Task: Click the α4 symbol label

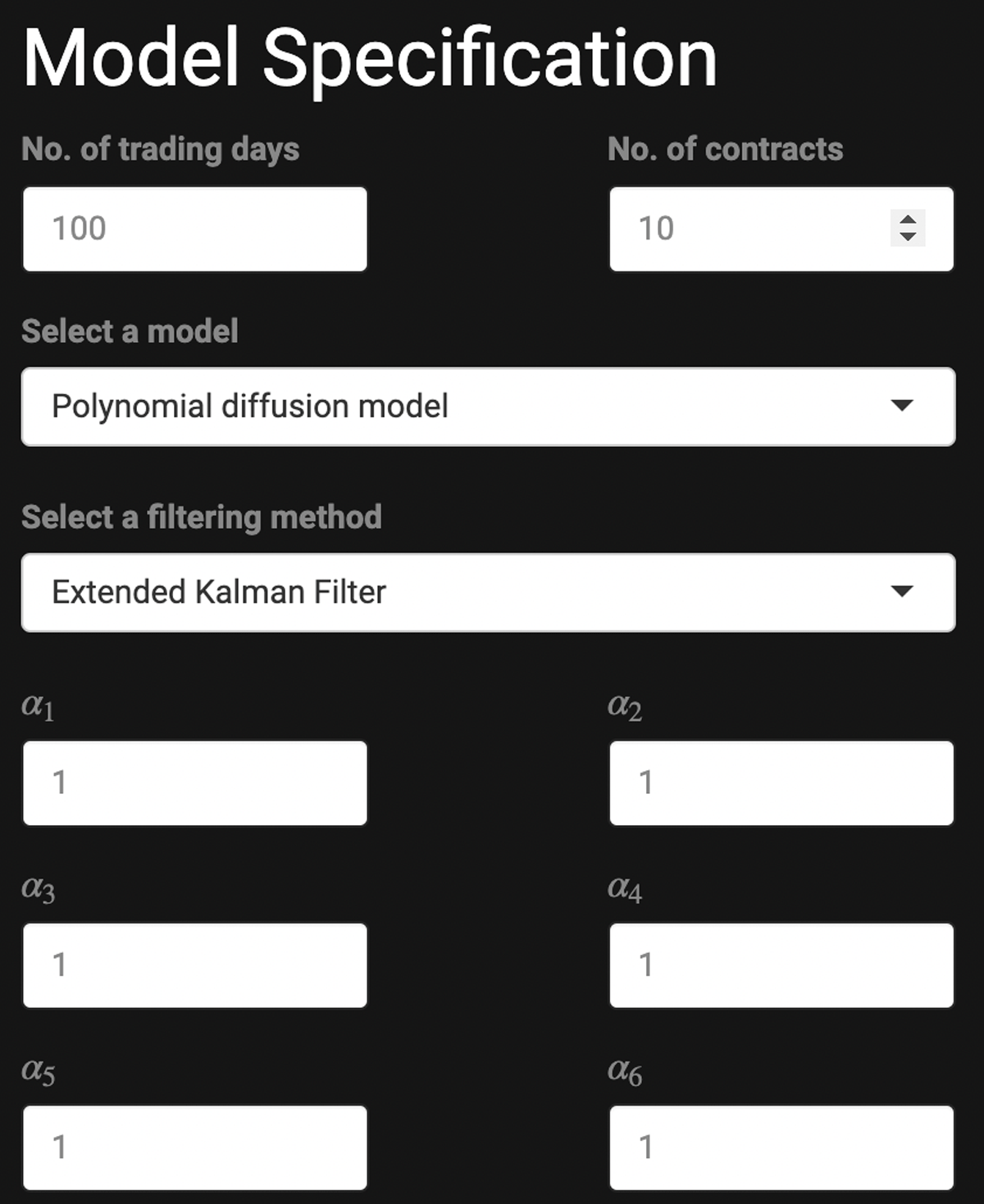Action: 625,888
